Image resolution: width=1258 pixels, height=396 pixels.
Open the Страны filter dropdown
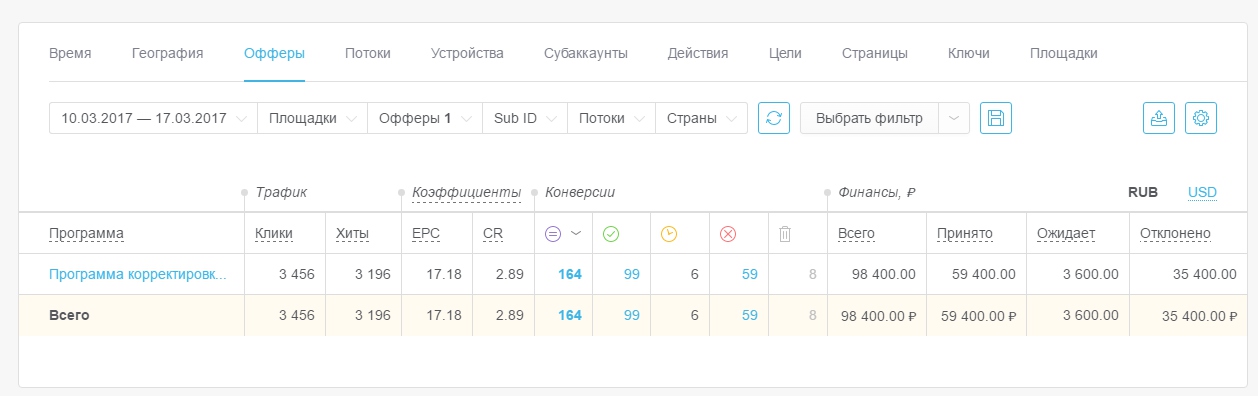tap(701, 118)
